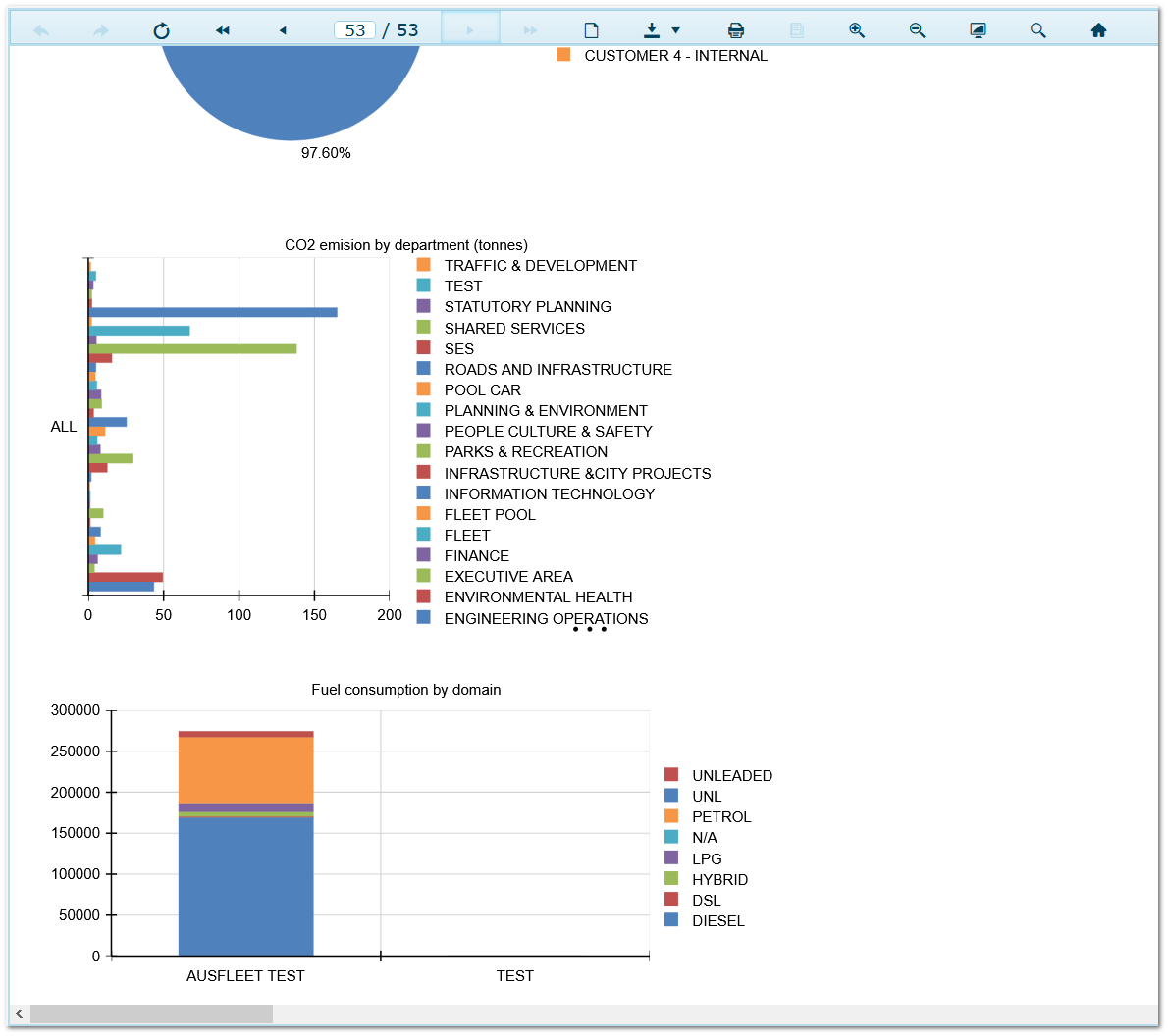
Task: Click the DIESEL legend label
Action: pyautogui.click(x=717, y=921)
